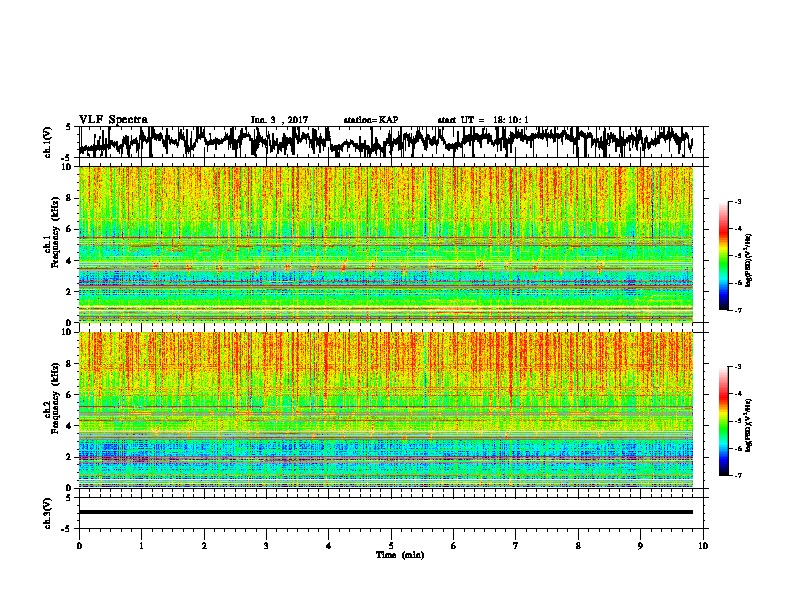Click the "4" tick on the time axis
The height and width of the screenshot is (612, 792).
point(329,546)
